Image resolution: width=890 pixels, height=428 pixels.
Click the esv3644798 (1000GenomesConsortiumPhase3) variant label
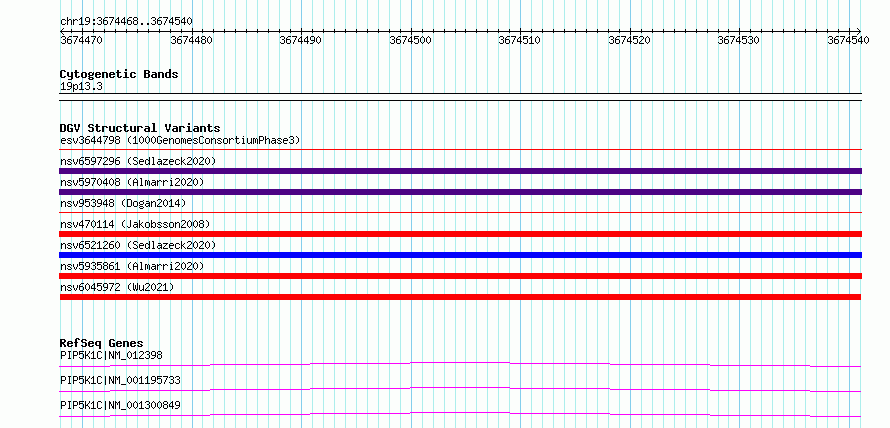pos(180,140)
